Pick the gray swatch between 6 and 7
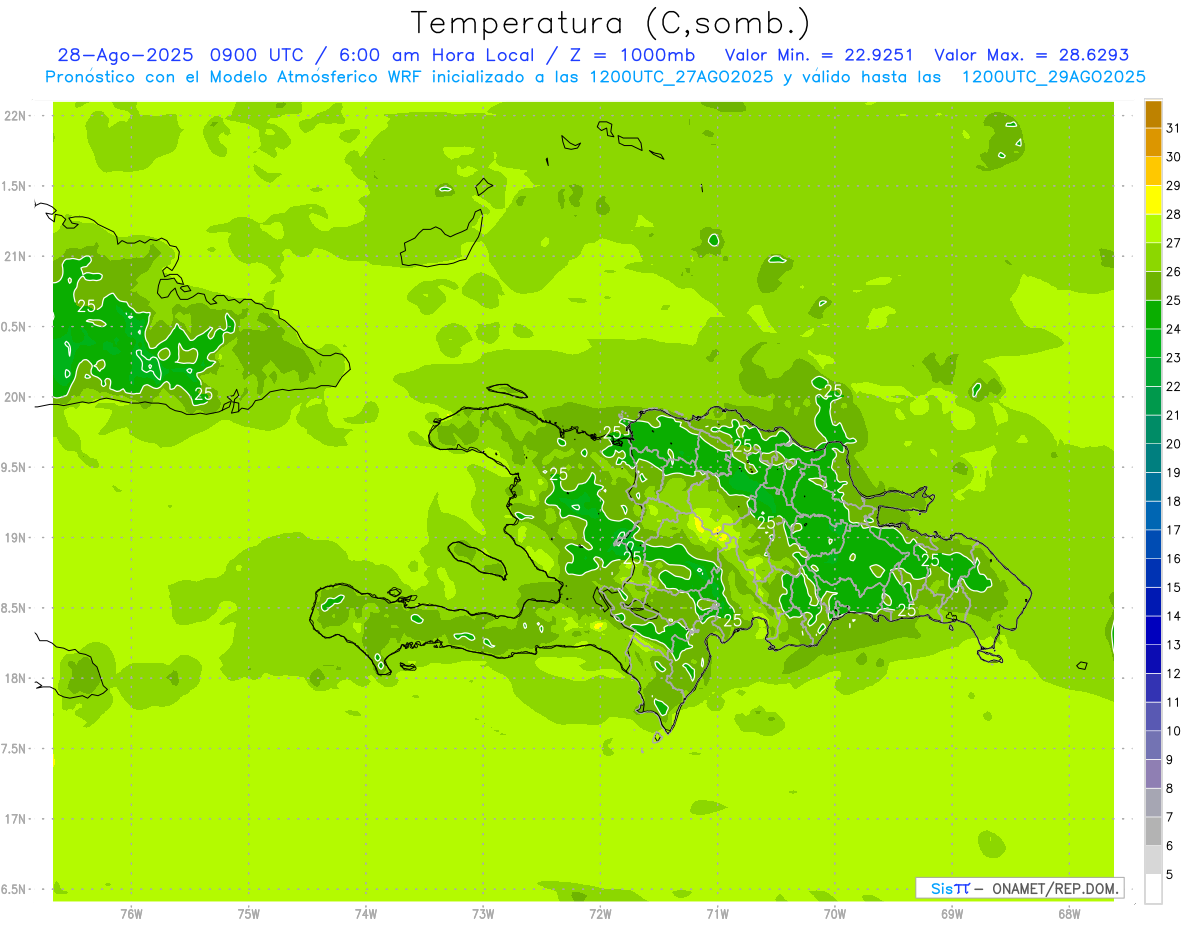Screen dimensions: 1200x927 (1153, 831)
